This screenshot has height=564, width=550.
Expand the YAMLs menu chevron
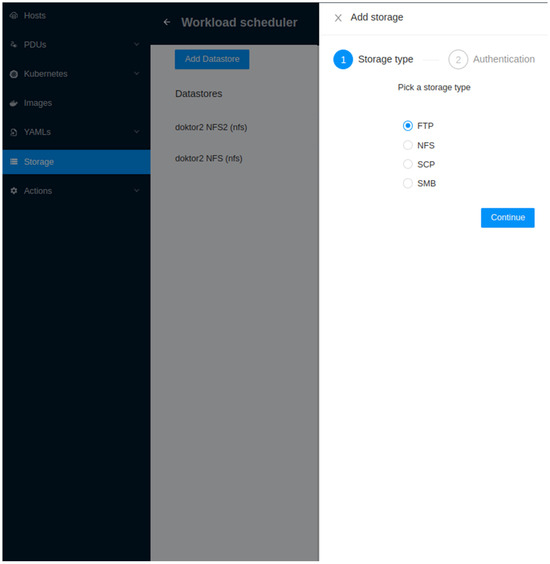tap(137, 132)
